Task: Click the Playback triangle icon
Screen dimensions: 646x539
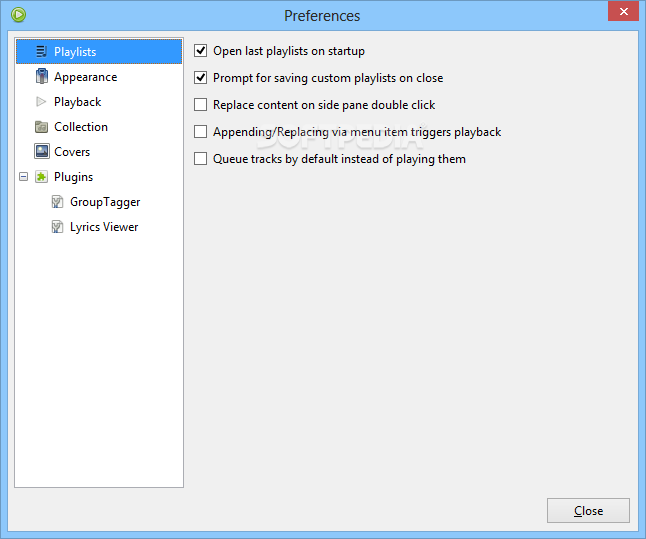Action: pos(41,101)
